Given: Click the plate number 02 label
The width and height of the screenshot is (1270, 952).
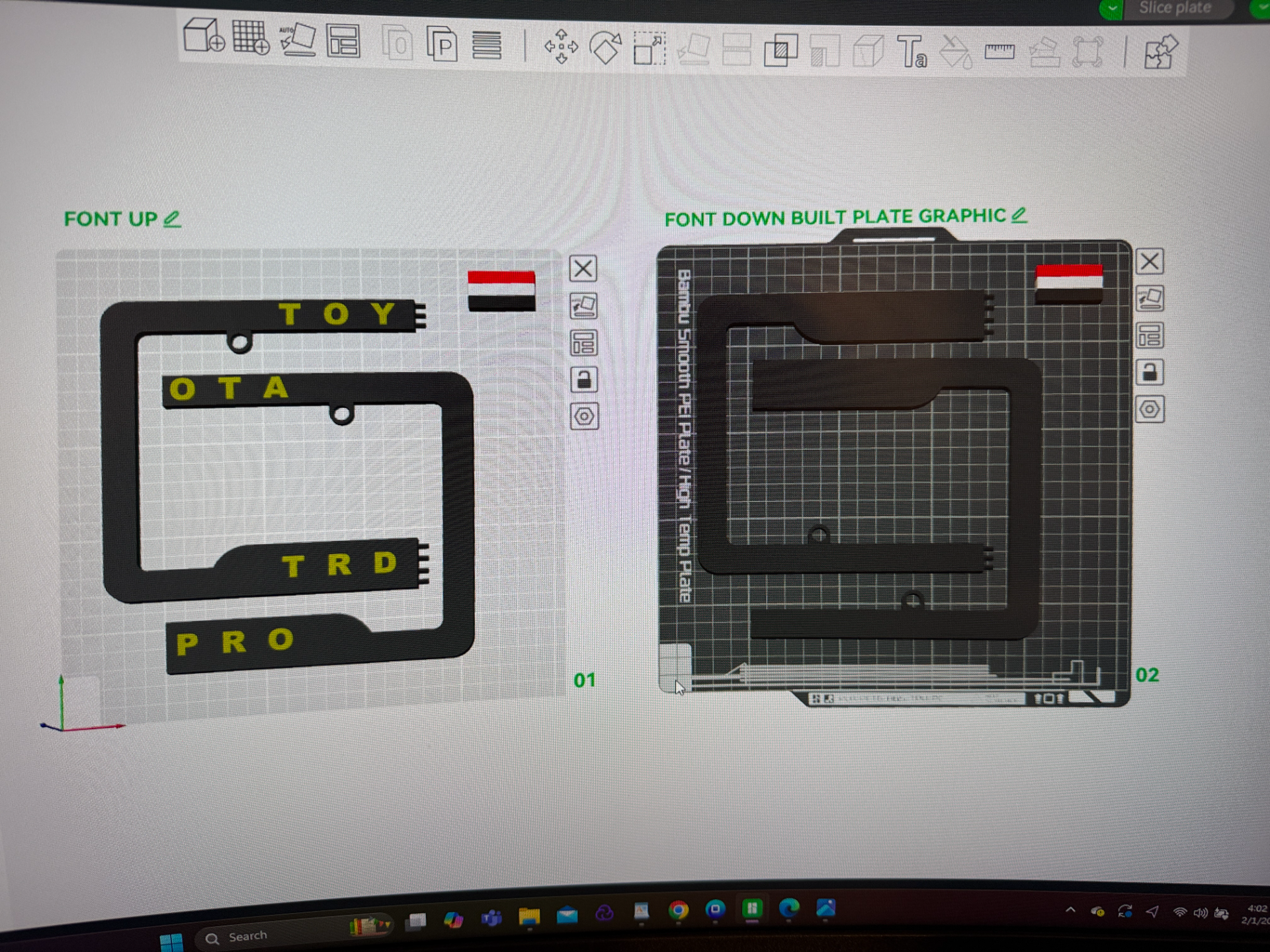Looking at the screenshot, I should tap(1147, 675).
